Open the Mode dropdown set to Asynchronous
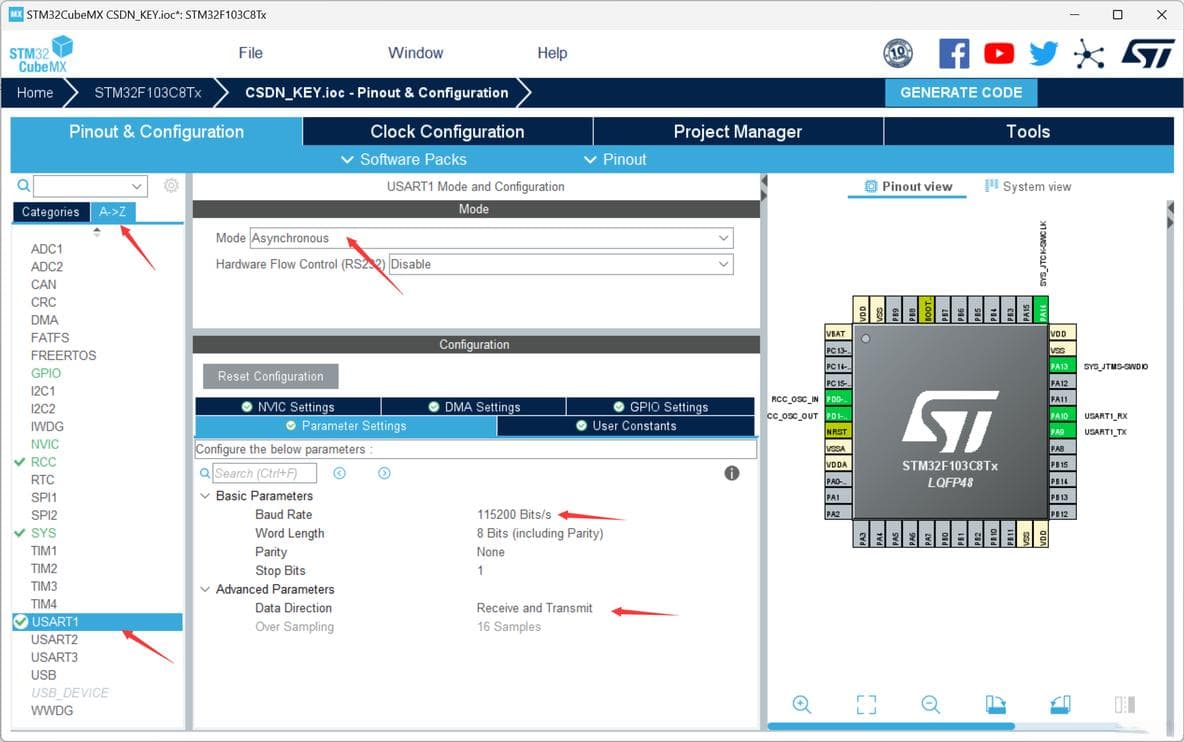Image resolution: width=1184 pixels, height=742 pixels. point(492,239)
